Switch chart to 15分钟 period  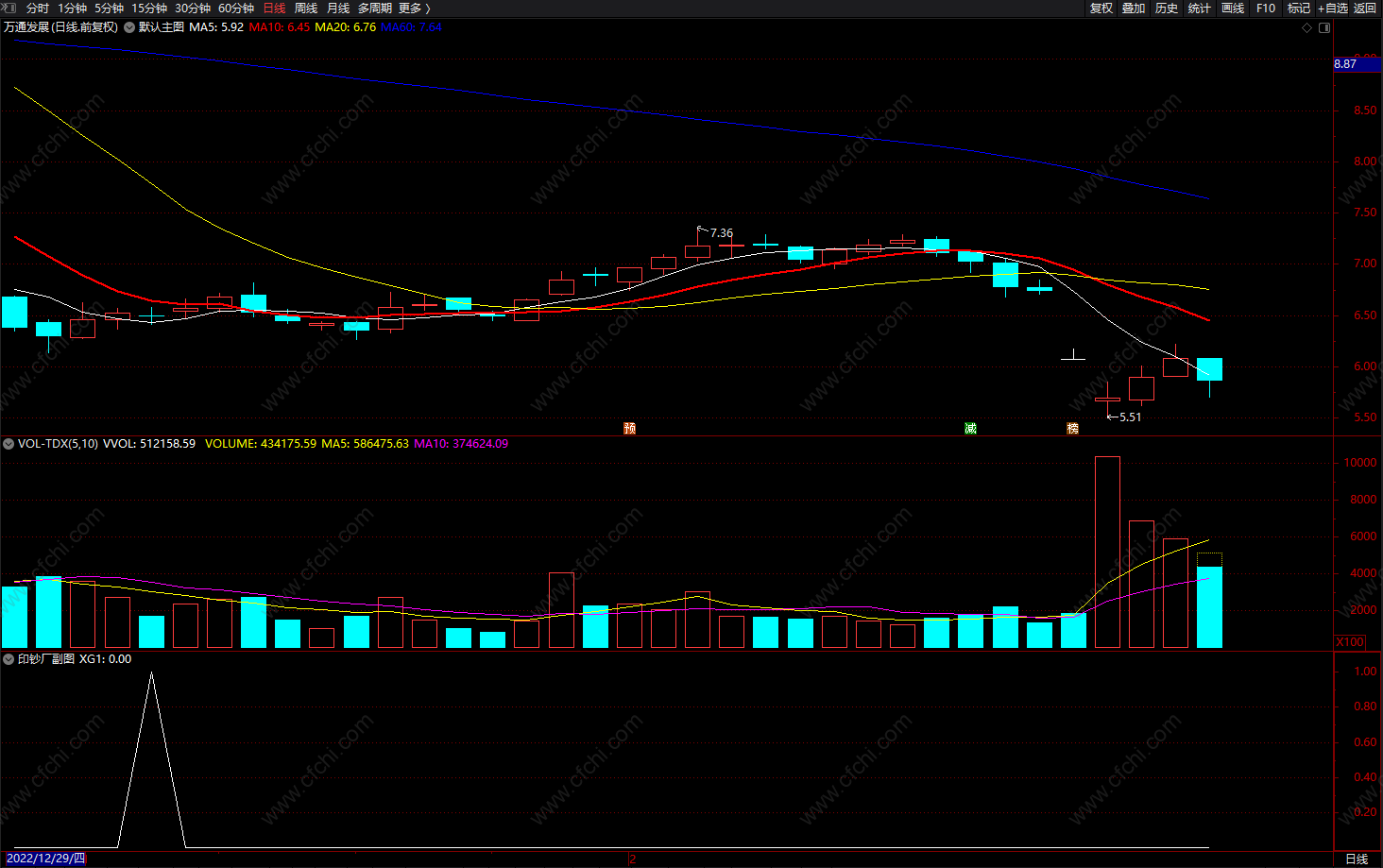click(149, 8)
